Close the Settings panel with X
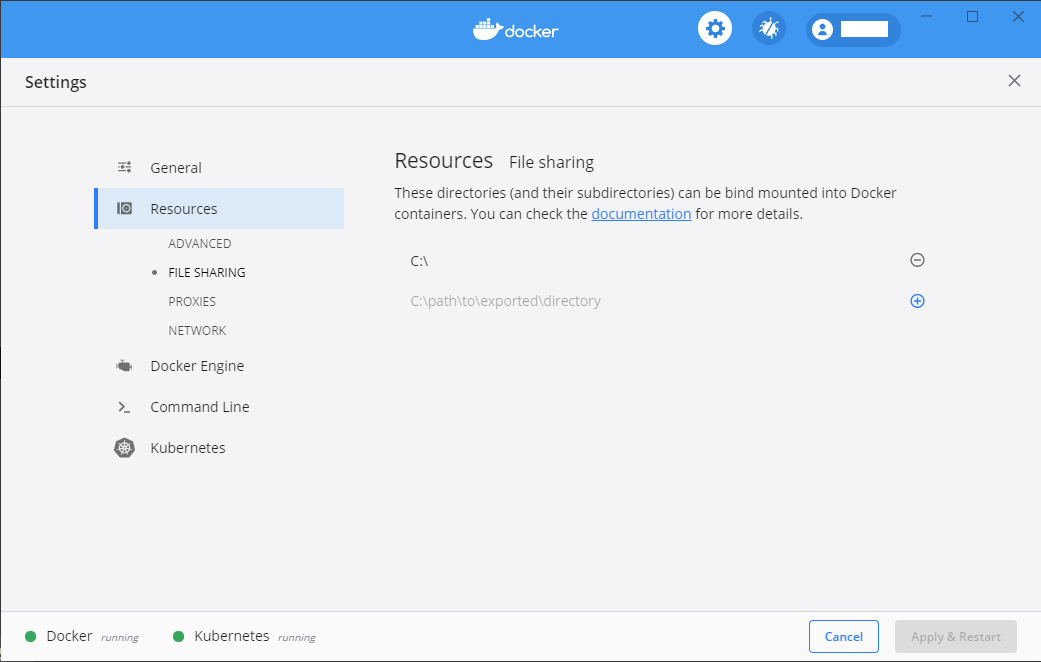 pos(1014,81)
